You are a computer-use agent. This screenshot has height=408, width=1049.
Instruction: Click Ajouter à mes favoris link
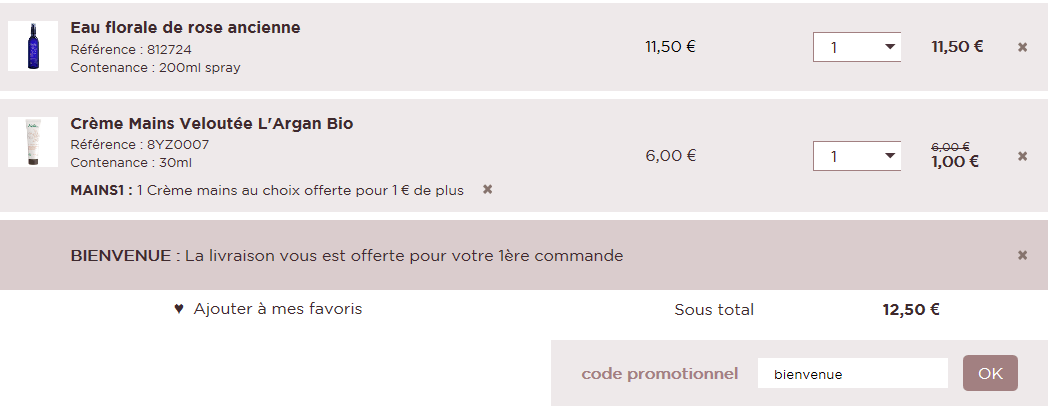tap(277, 309)
